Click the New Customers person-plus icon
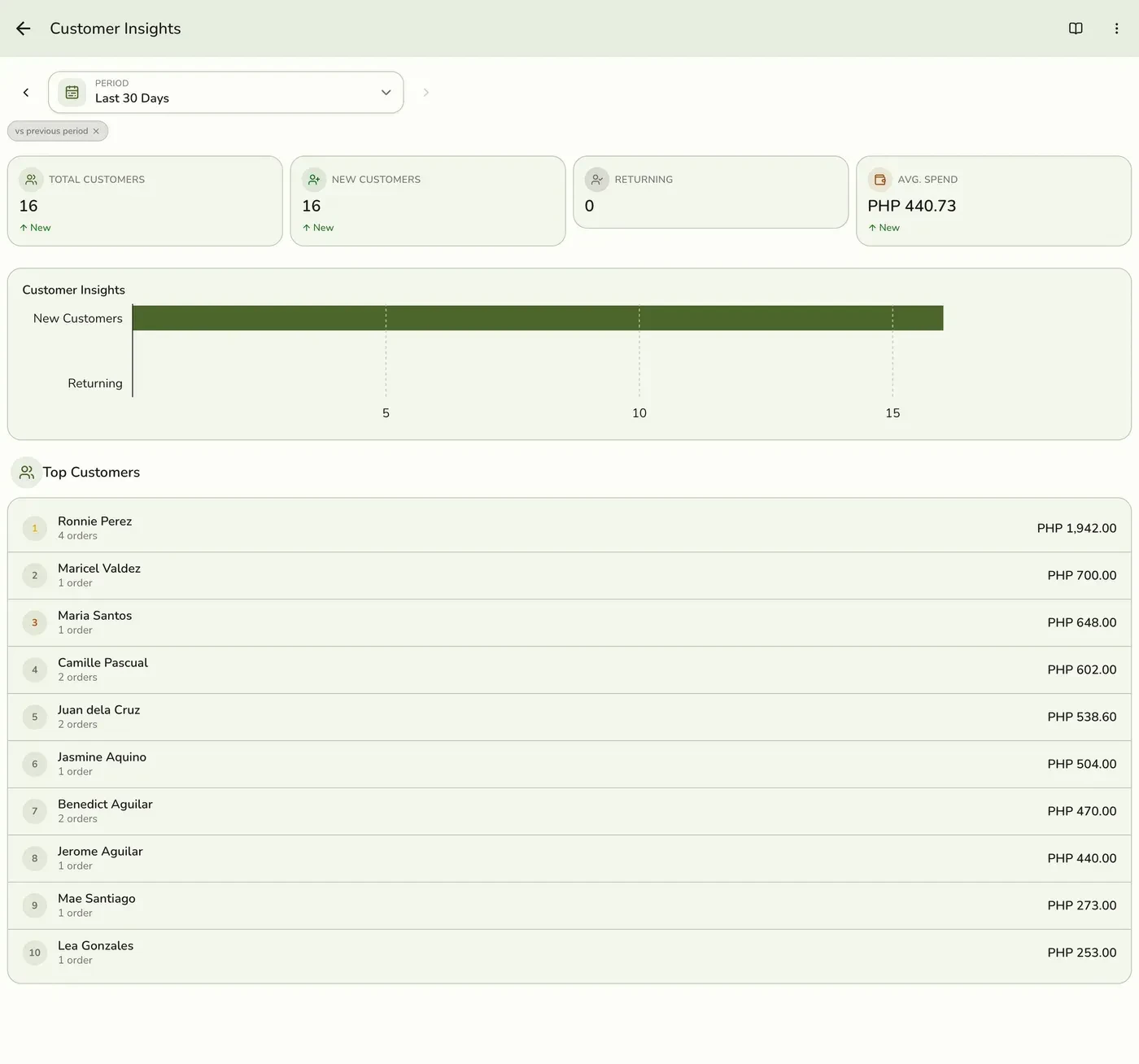Image resolution: width=1139 pixels, height=1064 pixels. click(314, 180)
